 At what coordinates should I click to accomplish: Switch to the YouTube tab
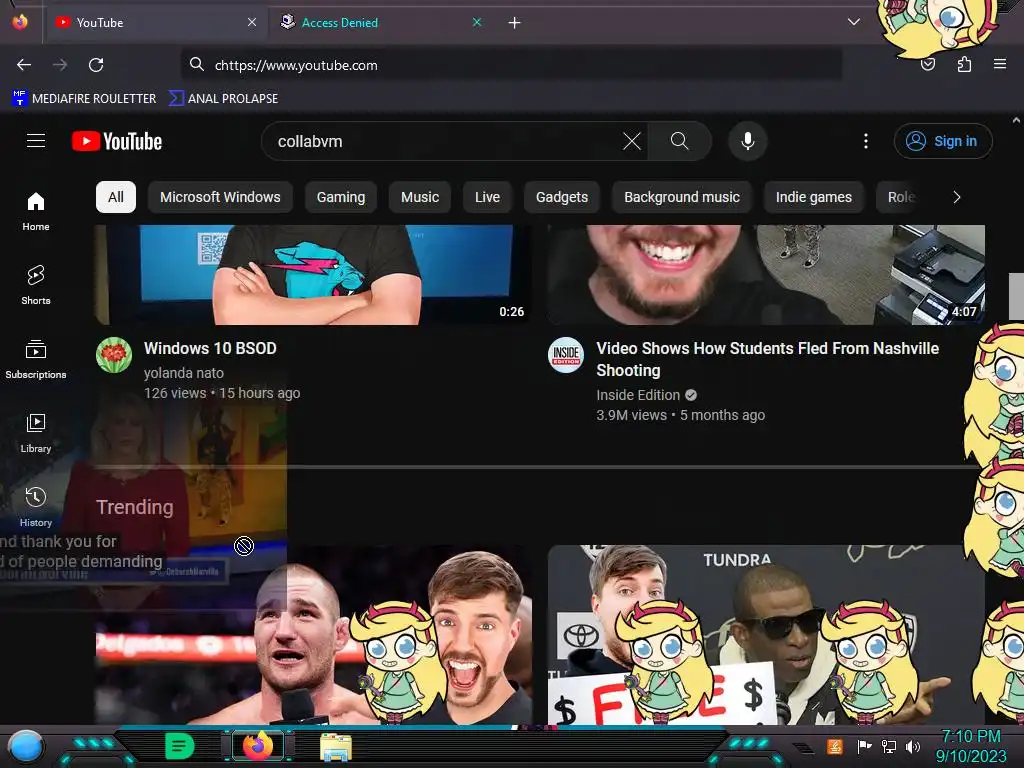click(155, 22)
